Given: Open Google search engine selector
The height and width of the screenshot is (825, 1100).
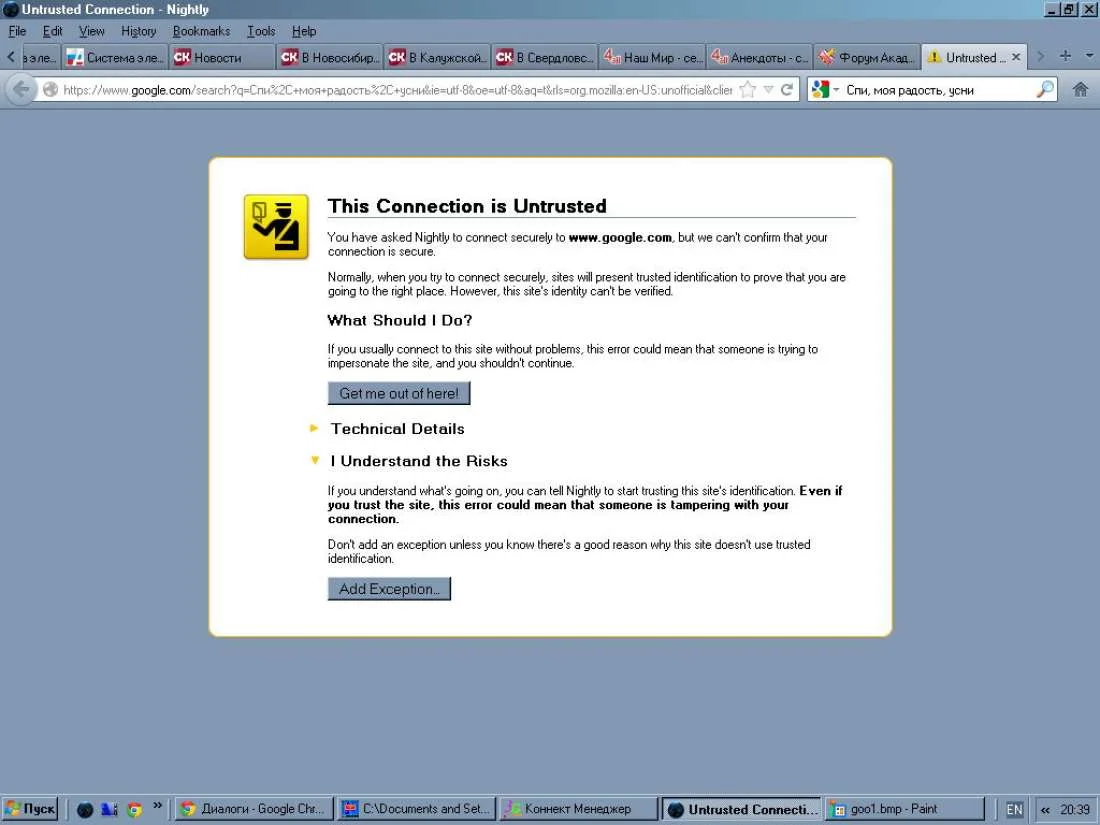Looking at the screenshot, I should [x=826, y=90].
